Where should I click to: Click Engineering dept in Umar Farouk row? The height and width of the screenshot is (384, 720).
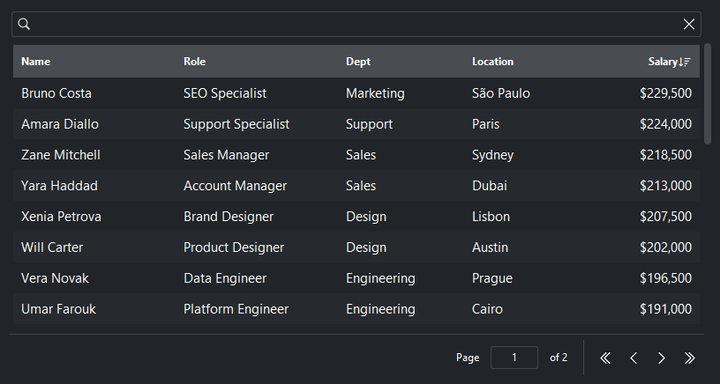coord(381,309)
